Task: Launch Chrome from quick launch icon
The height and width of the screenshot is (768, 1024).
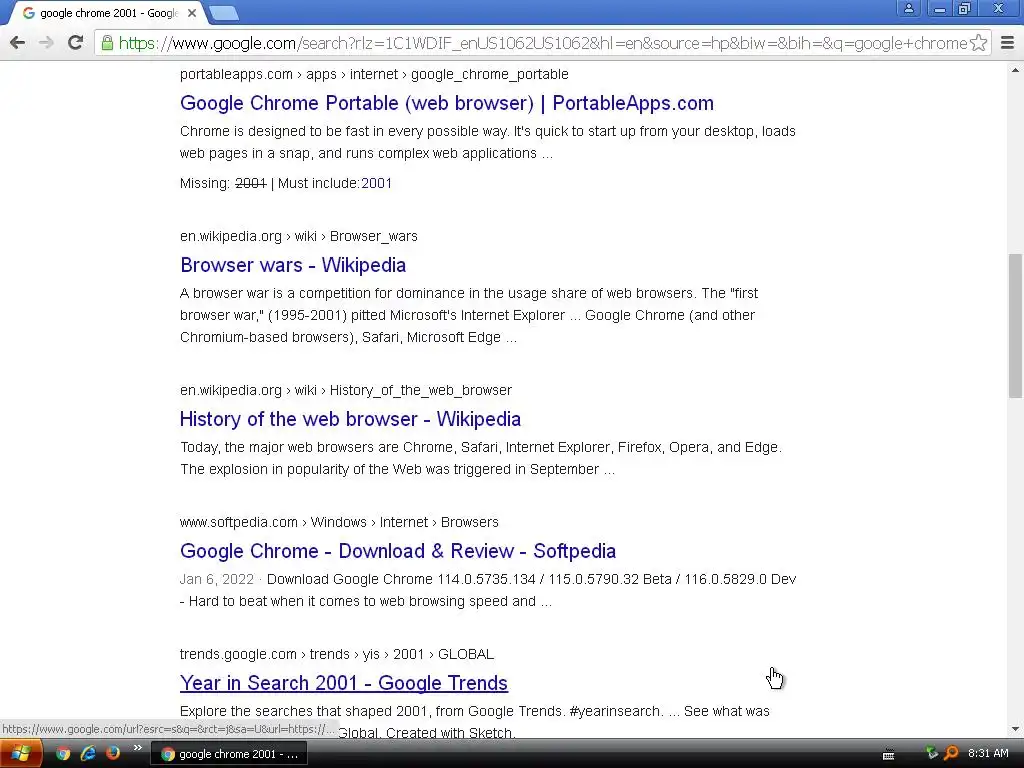Action: 63,754
